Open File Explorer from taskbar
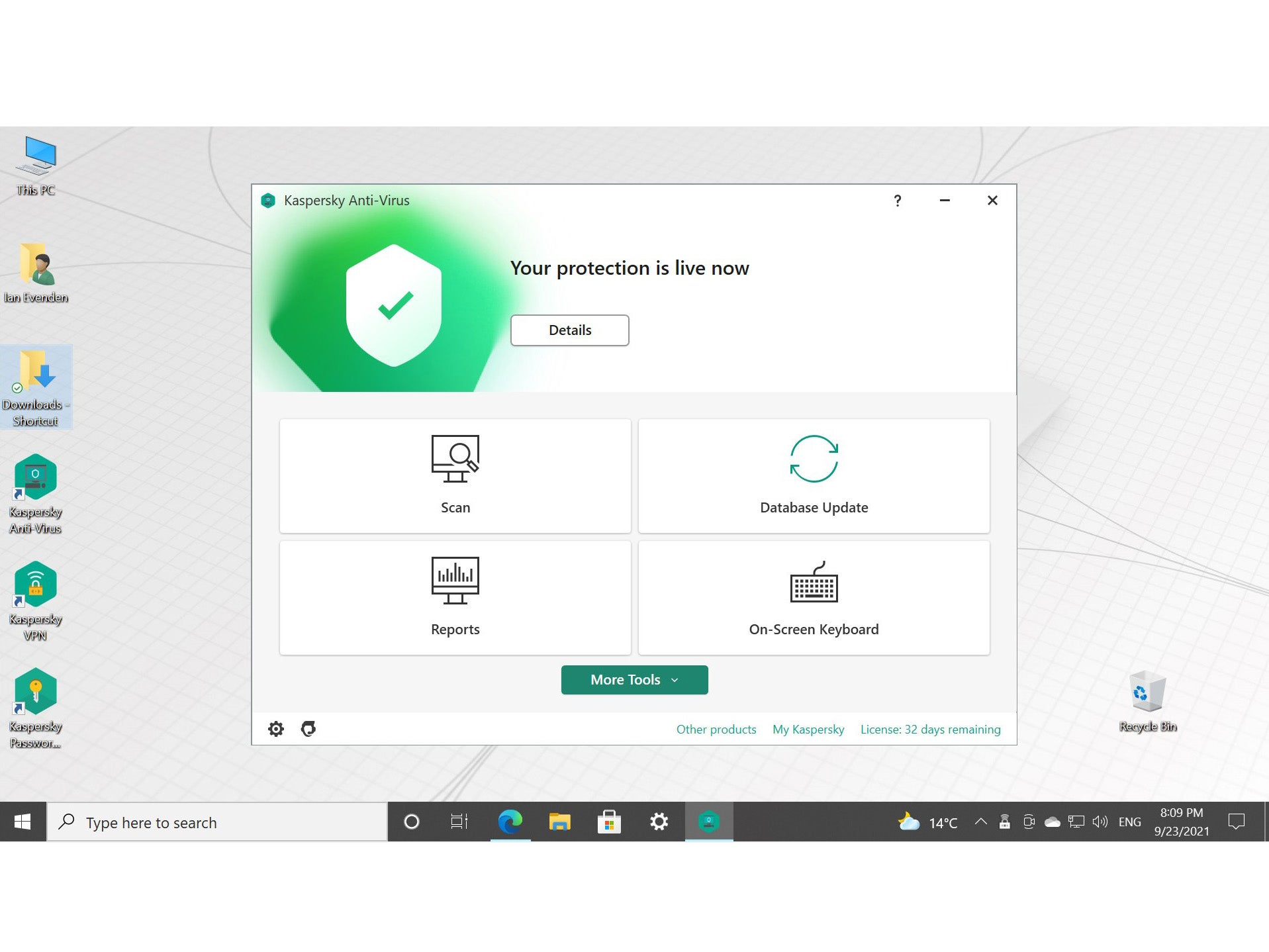 pyautogui.click(x=559, y=822)
